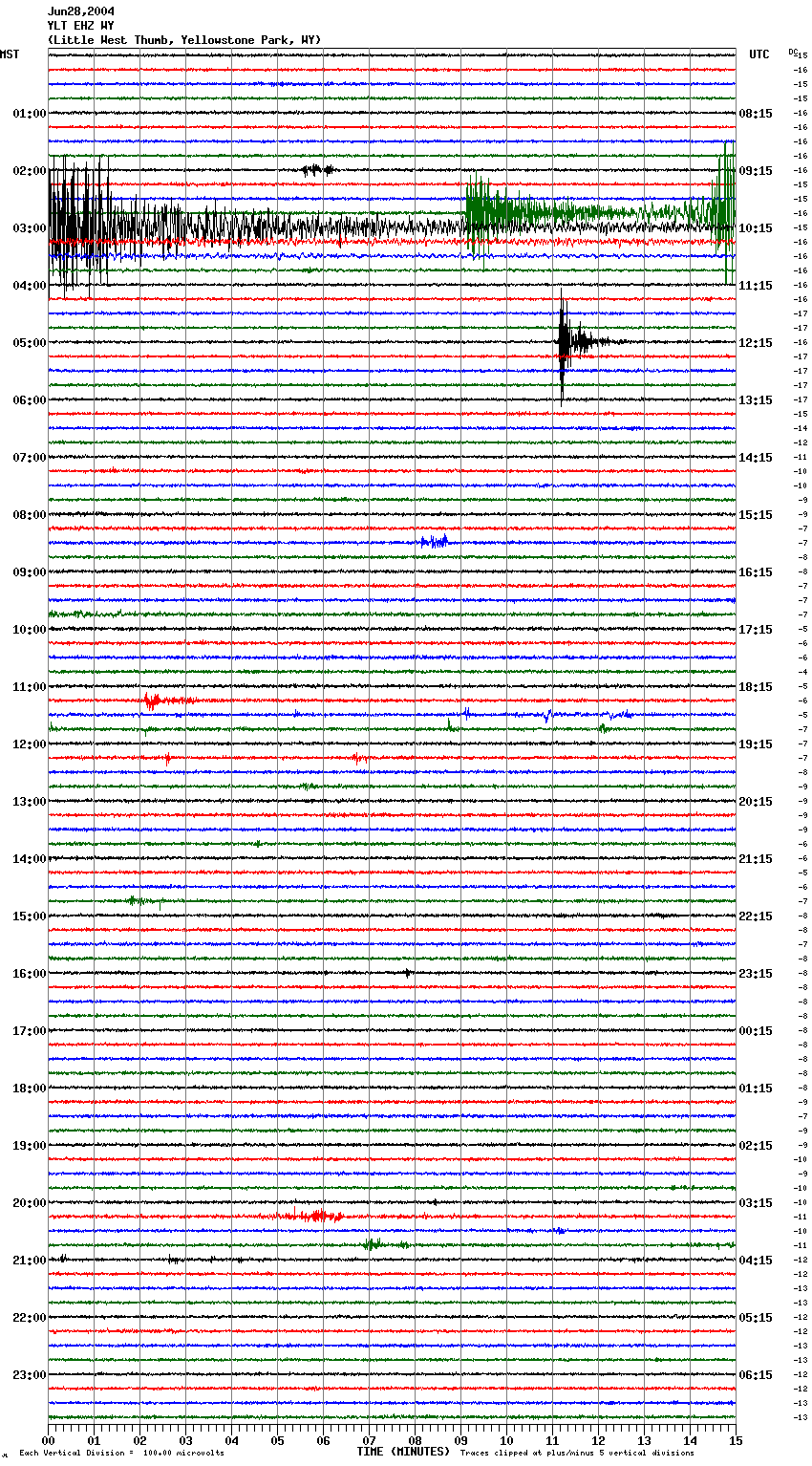The height and width of the screenshot is (1466, 812).
Task: Select the 12:00 MST time label
Action: pos(30,744)
